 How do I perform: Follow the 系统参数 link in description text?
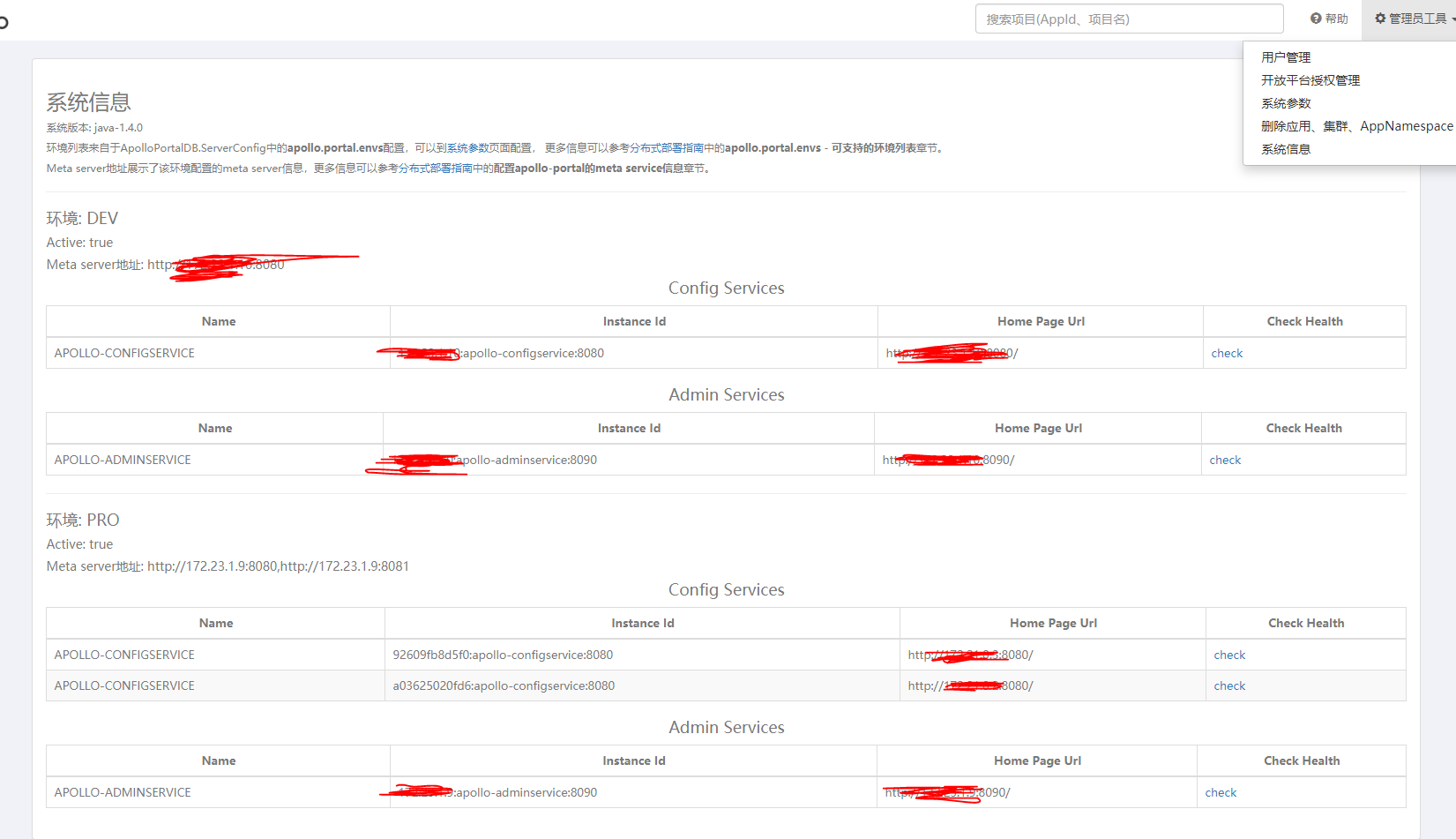click(x=467, y=148)
